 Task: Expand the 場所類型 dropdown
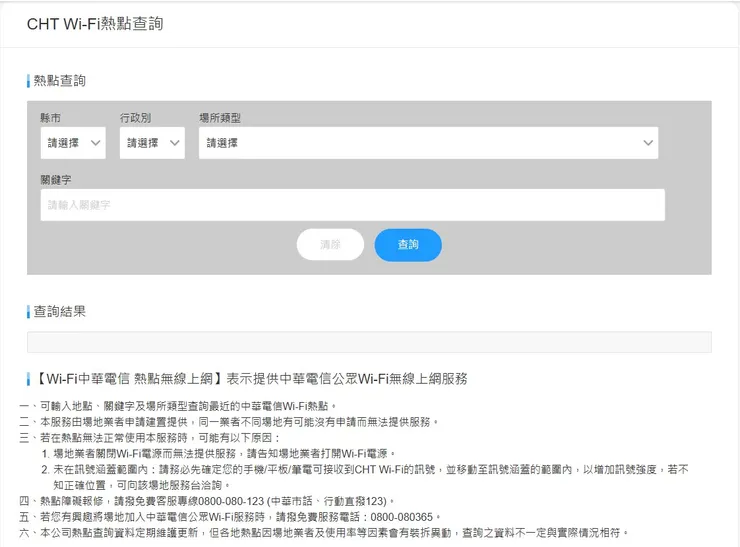click(x=429, y=143)
